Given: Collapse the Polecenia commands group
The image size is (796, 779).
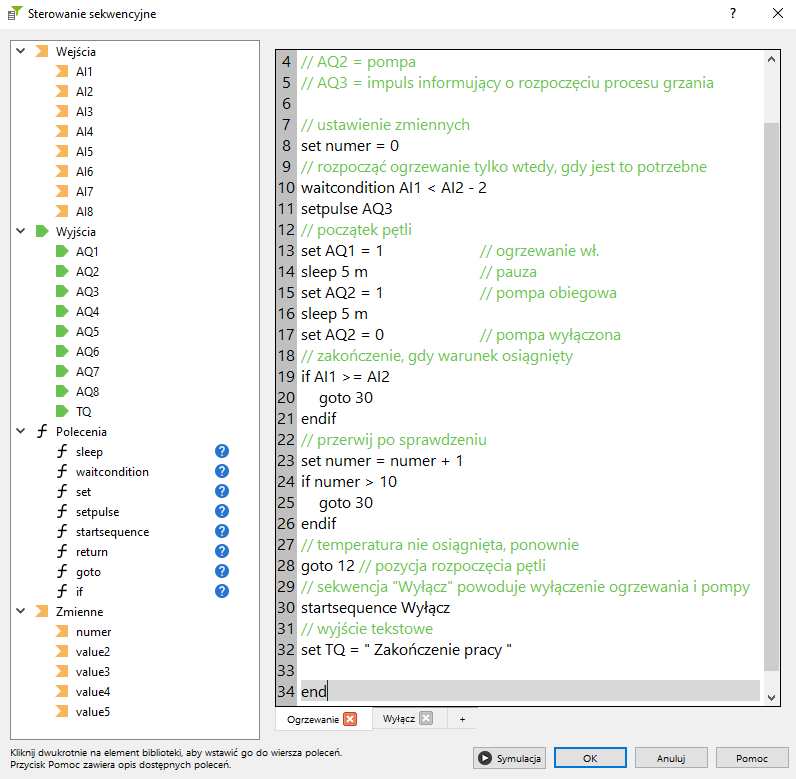Looking at the screenshot, I should [x=20, y=431].
